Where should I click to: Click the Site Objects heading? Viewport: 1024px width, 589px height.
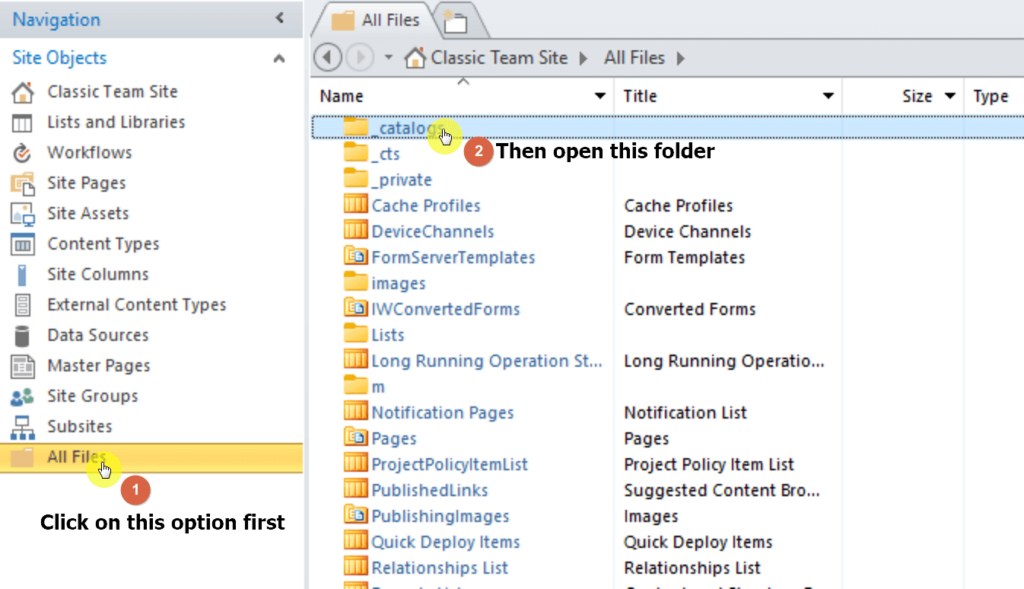(x=59, y=58)
